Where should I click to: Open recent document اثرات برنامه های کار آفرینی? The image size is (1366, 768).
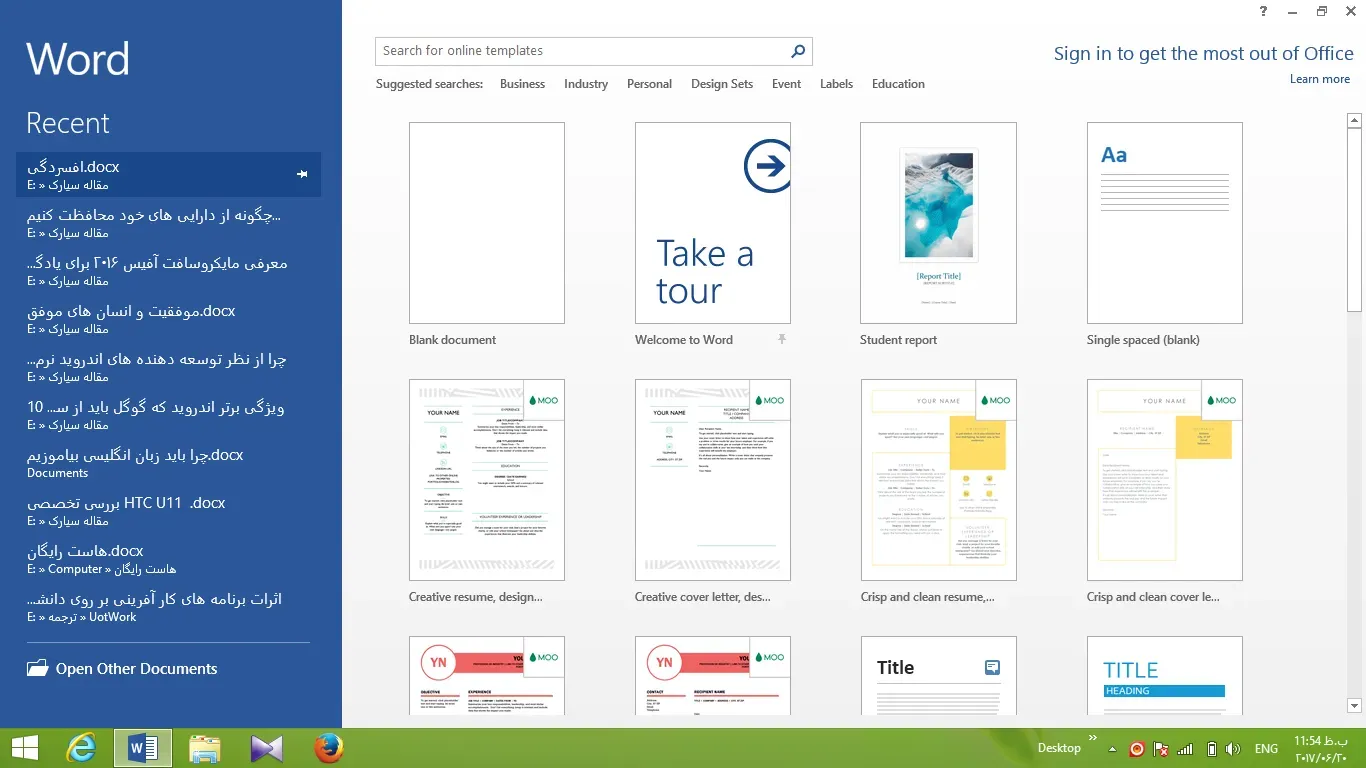coord(168,607)
